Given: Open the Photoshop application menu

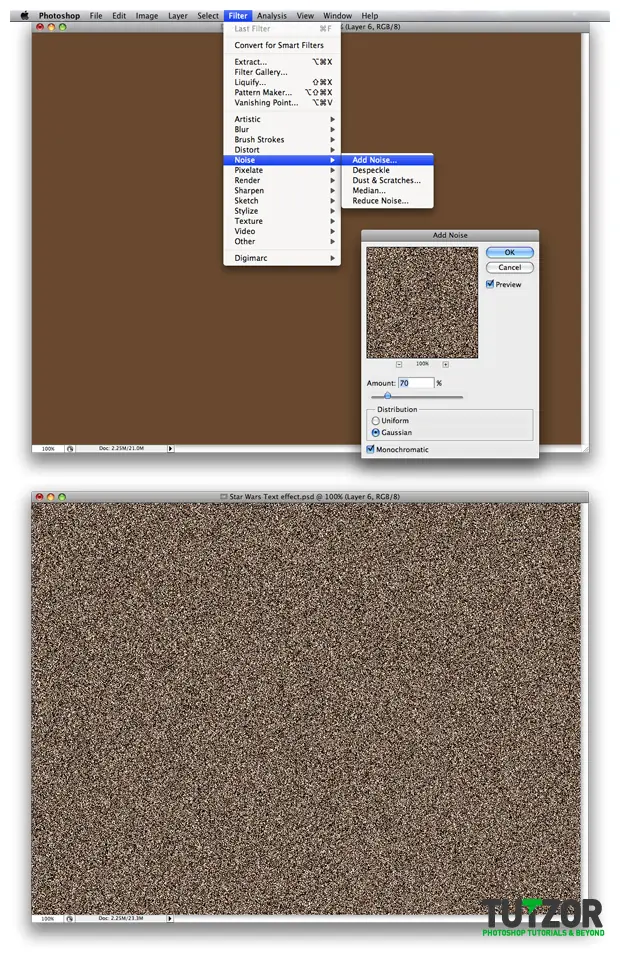Looking at the screenshot, I should [x=59, y=15].
